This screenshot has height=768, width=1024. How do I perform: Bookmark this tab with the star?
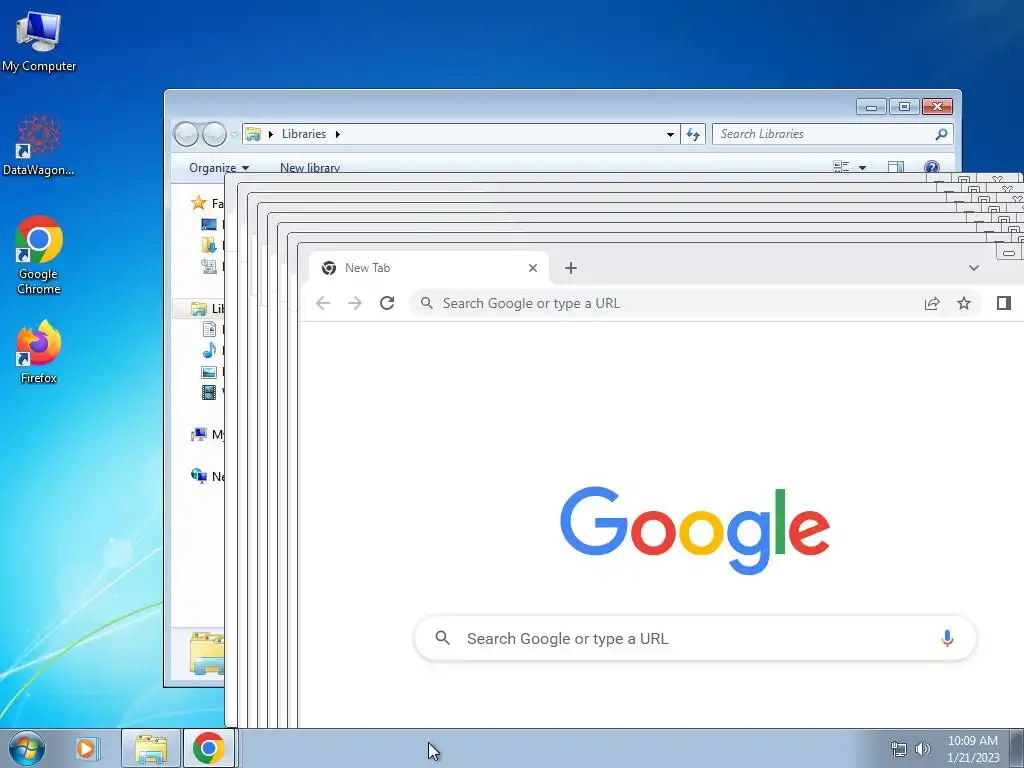point(964,303)
